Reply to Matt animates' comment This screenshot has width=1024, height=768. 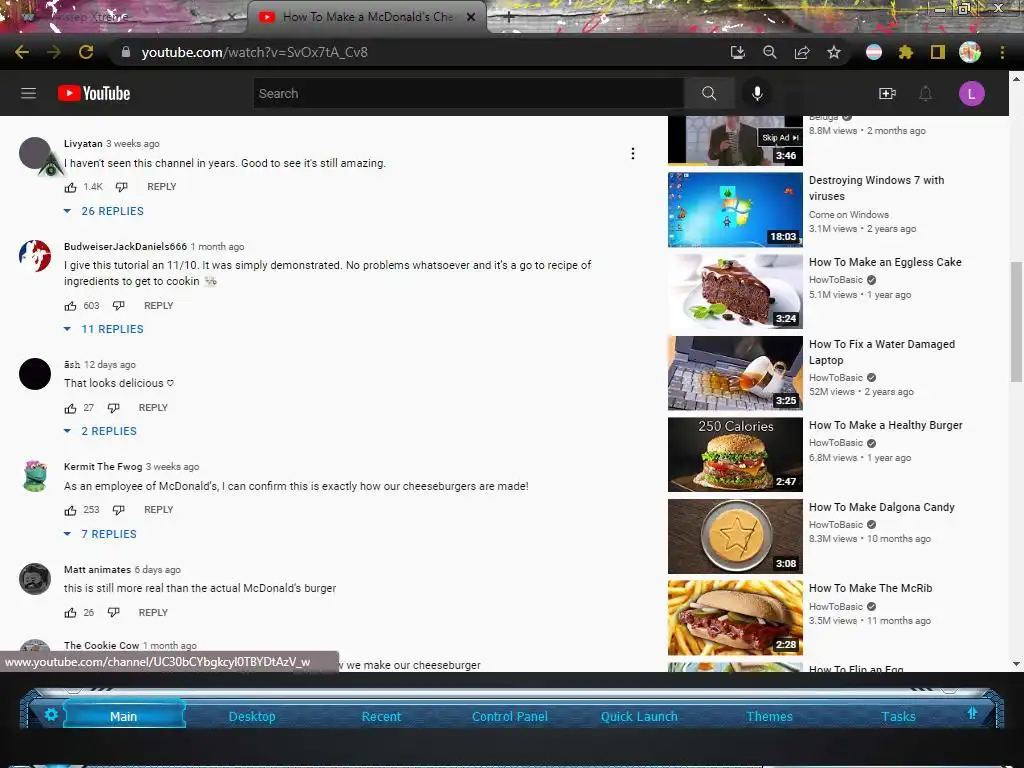pos(153,613)
